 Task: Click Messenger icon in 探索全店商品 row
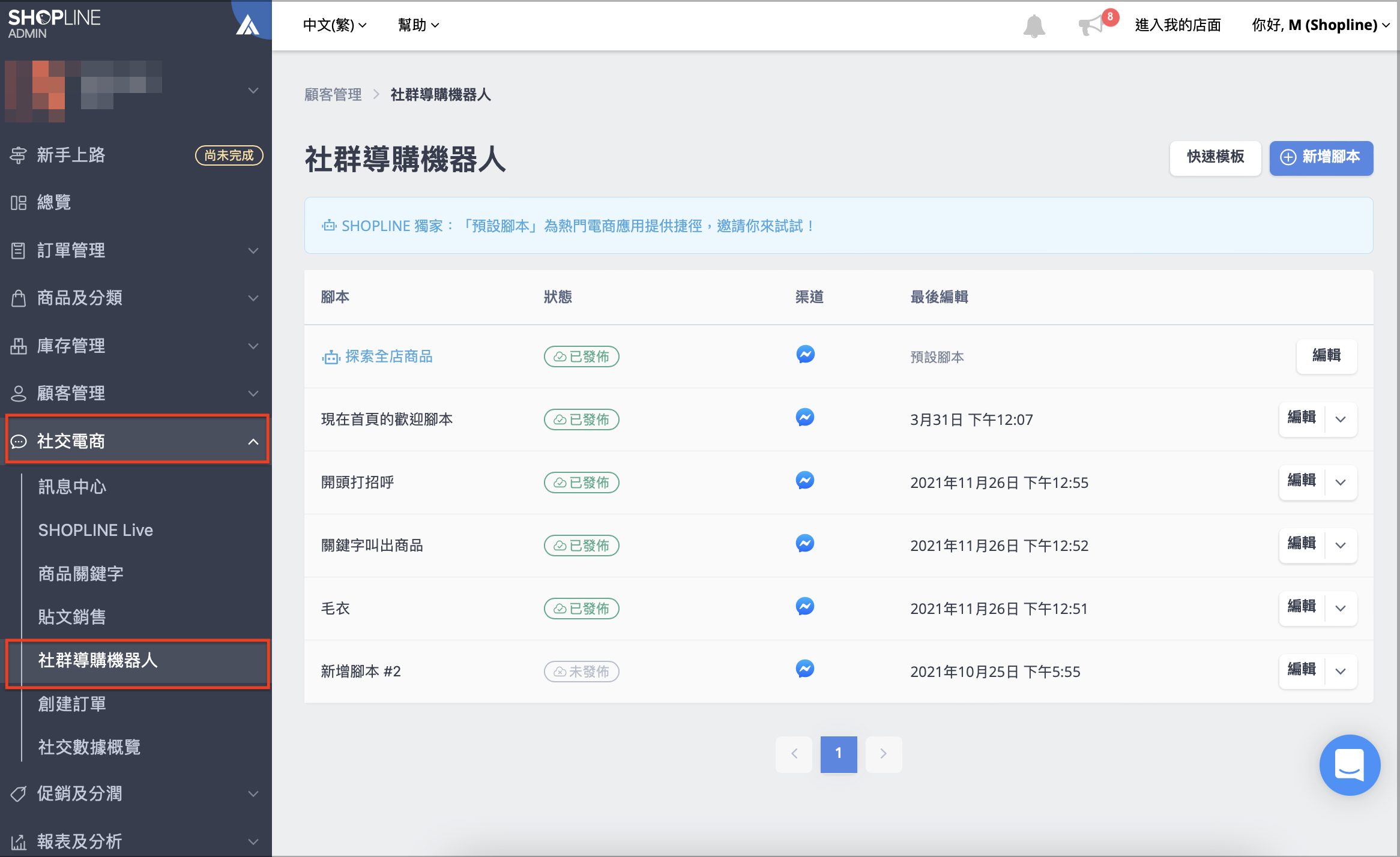click(x=805, y=354)
